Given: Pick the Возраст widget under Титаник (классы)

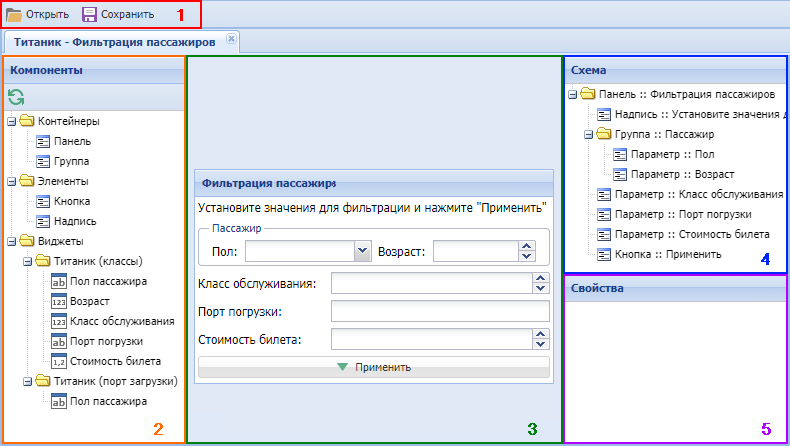Looking at the screenshot, I should point(89,301).
